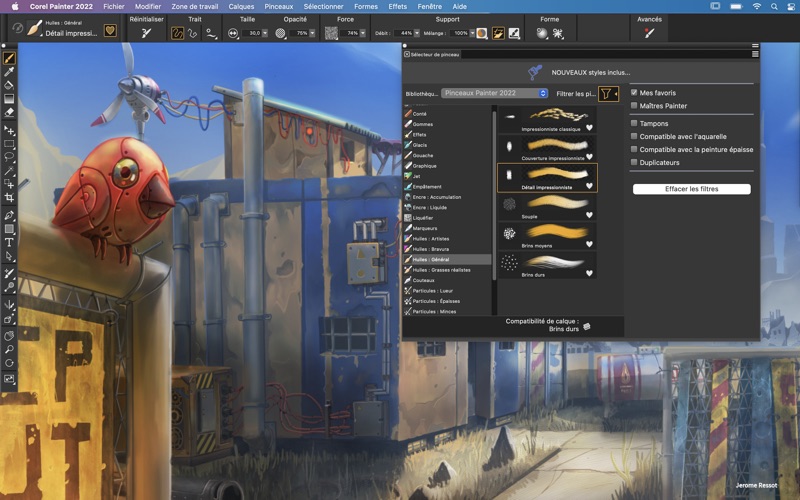Open the Débit value dropdown
Screen dimensions: 800x500
416,33
